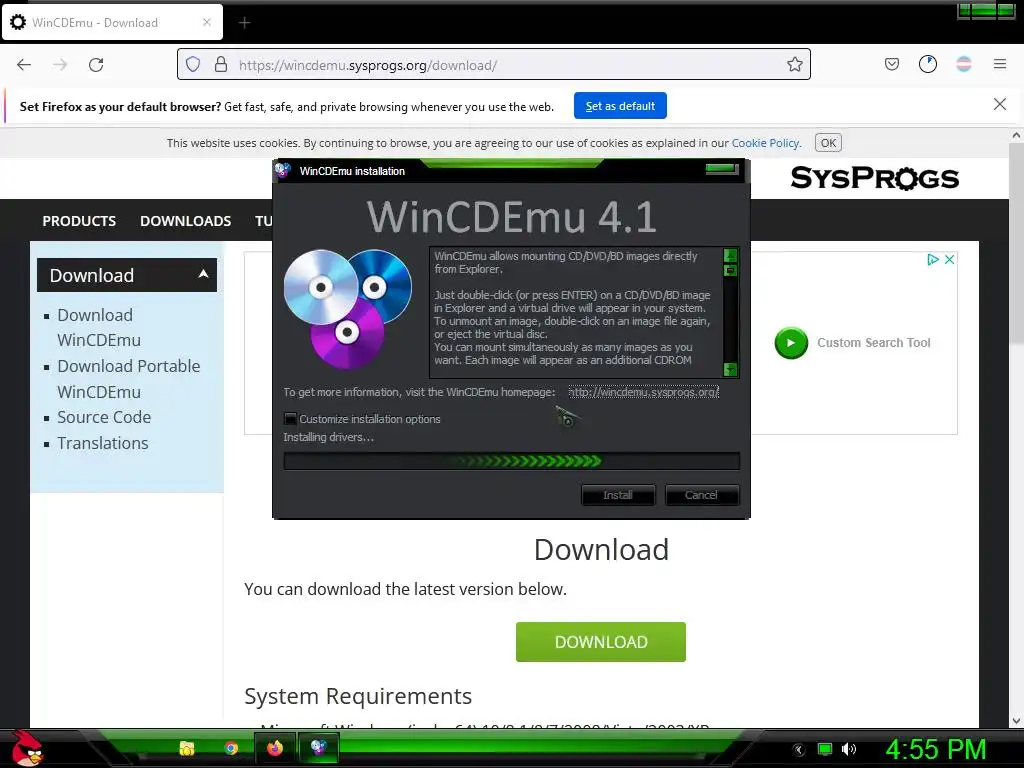Click the URL address bar
The image size is (1024, 768).
(x=494, y=65)
